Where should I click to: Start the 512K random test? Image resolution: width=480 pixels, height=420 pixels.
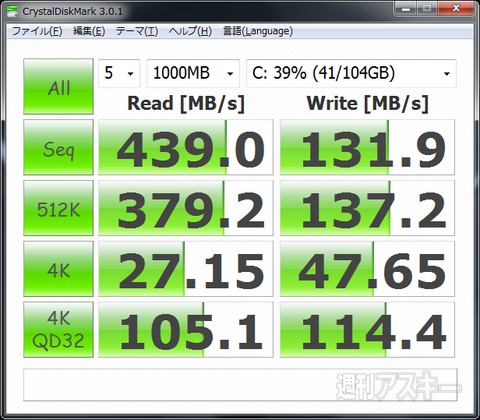click(x=58, y=208)
